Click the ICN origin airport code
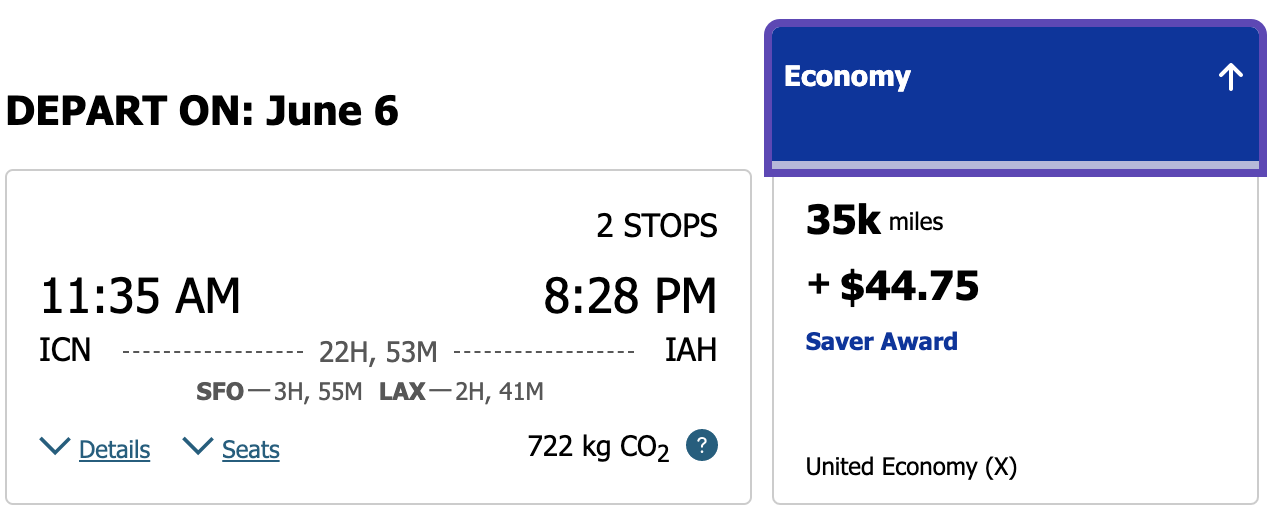Screen dimensions: 1270x522 point(65,351)
